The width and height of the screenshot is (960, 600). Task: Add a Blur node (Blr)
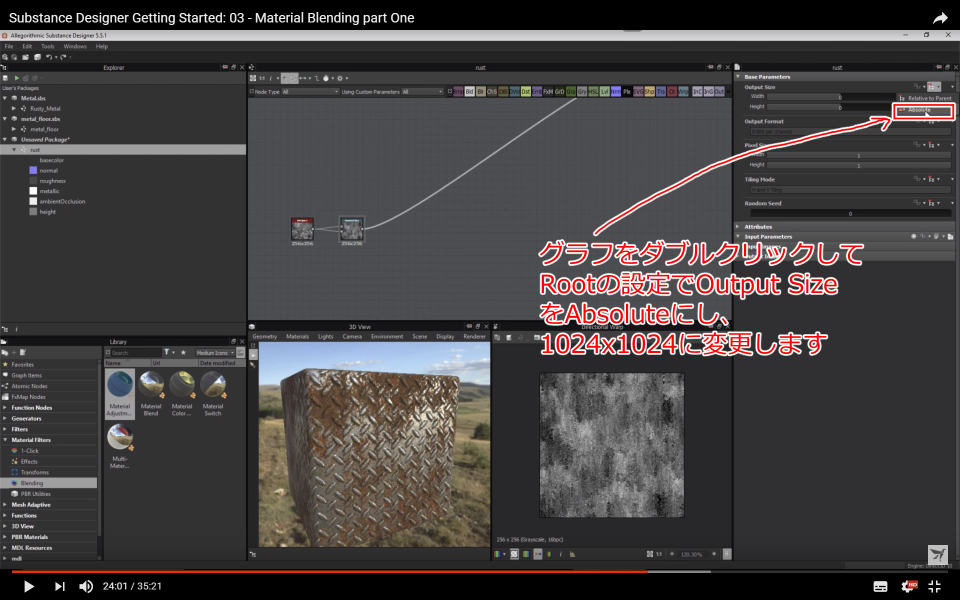481,92
